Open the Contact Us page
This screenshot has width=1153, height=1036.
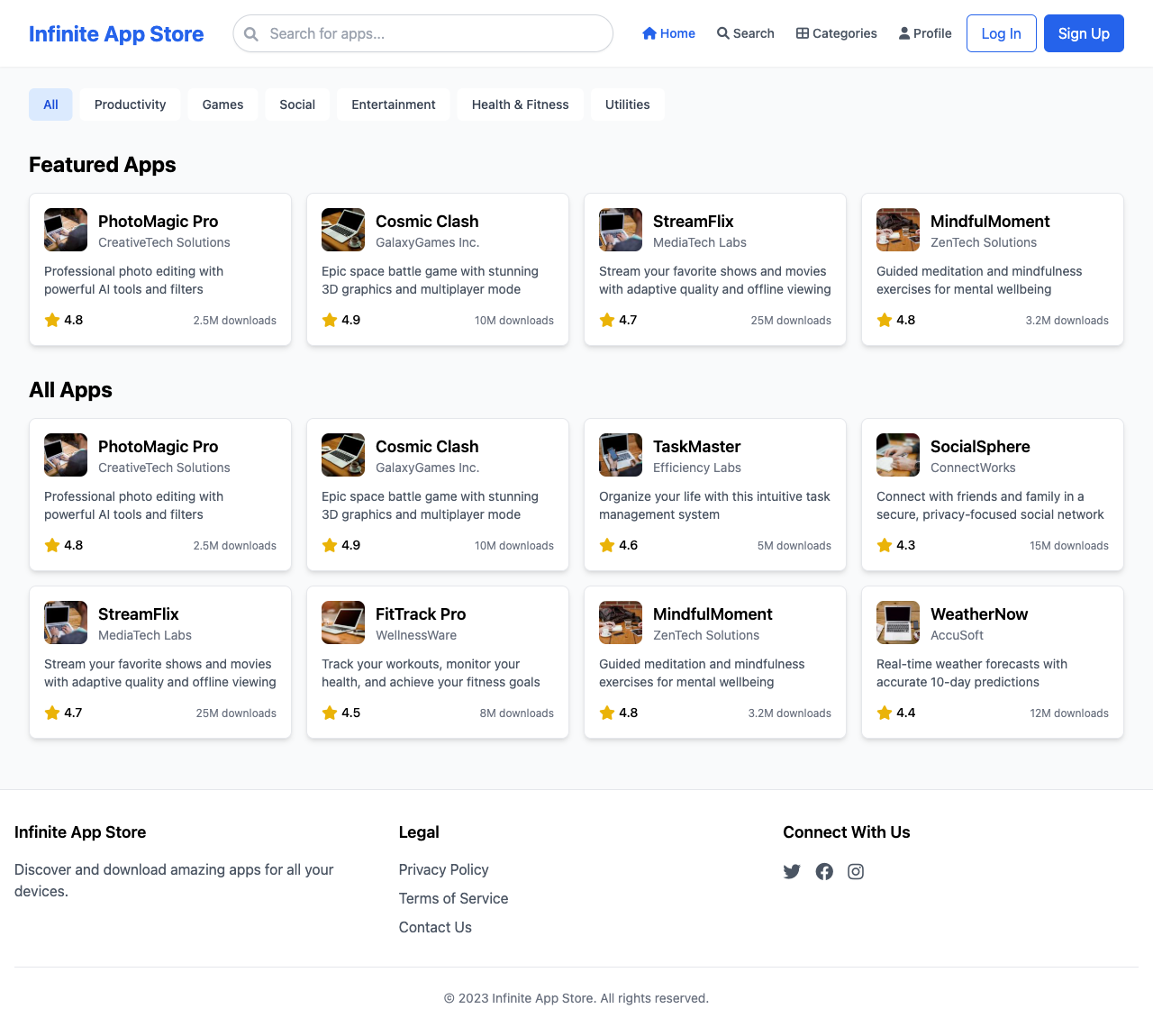pyautogui.click(x=435, y=928)
